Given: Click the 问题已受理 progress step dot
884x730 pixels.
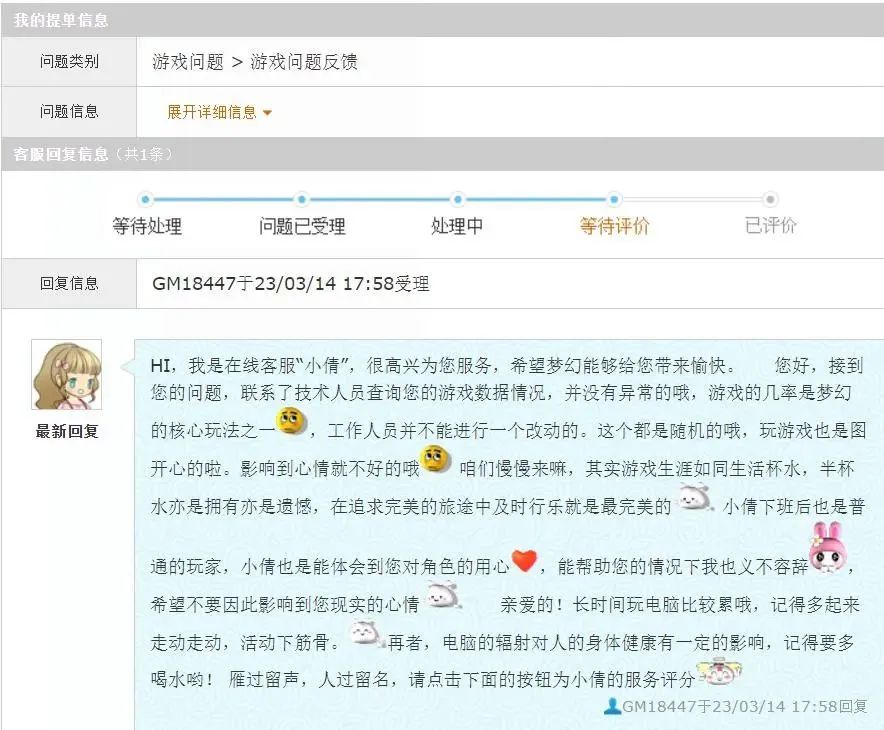Looking at the screenshot, I should 302,199.
